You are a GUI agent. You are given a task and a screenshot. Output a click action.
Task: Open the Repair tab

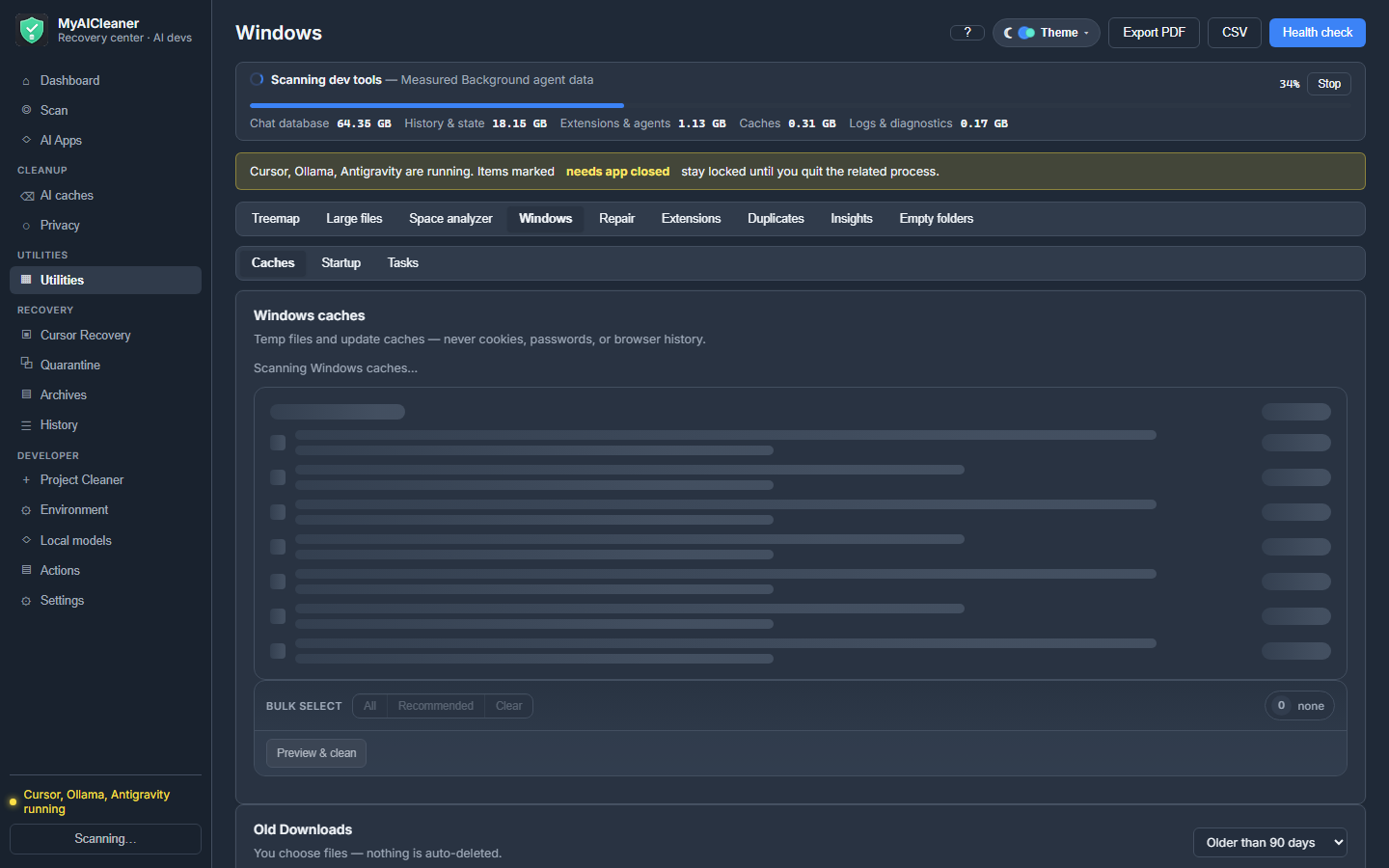coord(616,219)
